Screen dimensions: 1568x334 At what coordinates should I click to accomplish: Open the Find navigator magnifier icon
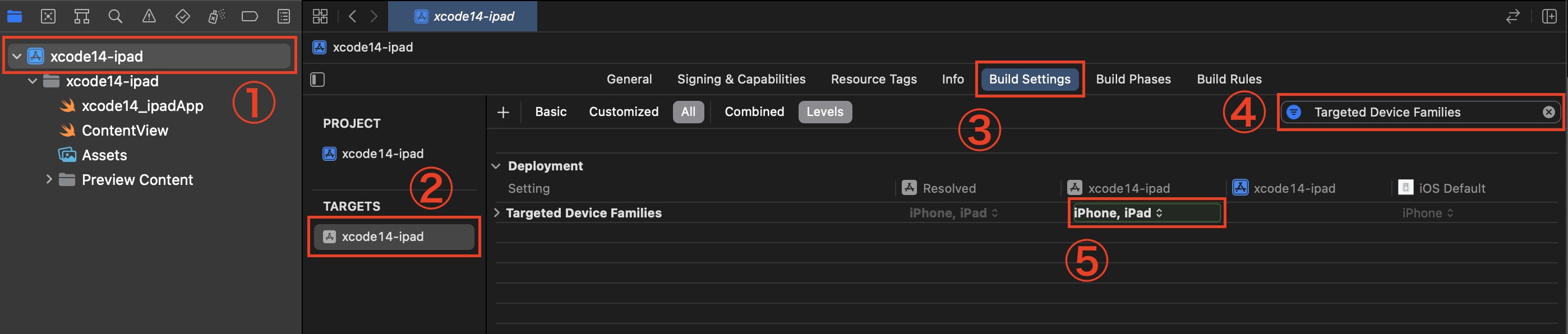(115, 16)
